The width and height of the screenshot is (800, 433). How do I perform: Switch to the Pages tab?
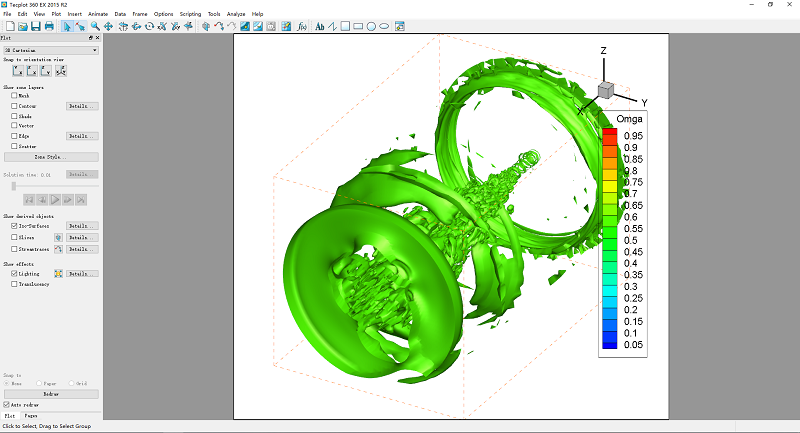[31, 415]
